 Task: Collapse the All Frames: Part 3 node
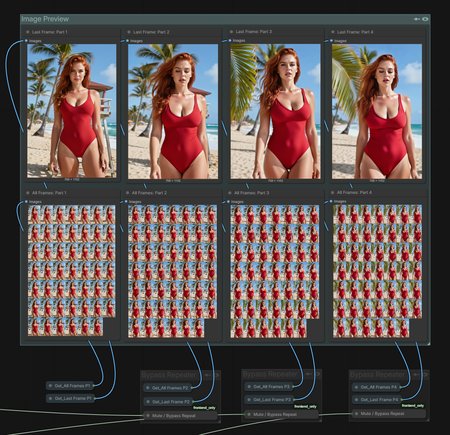tap(229, 193)
